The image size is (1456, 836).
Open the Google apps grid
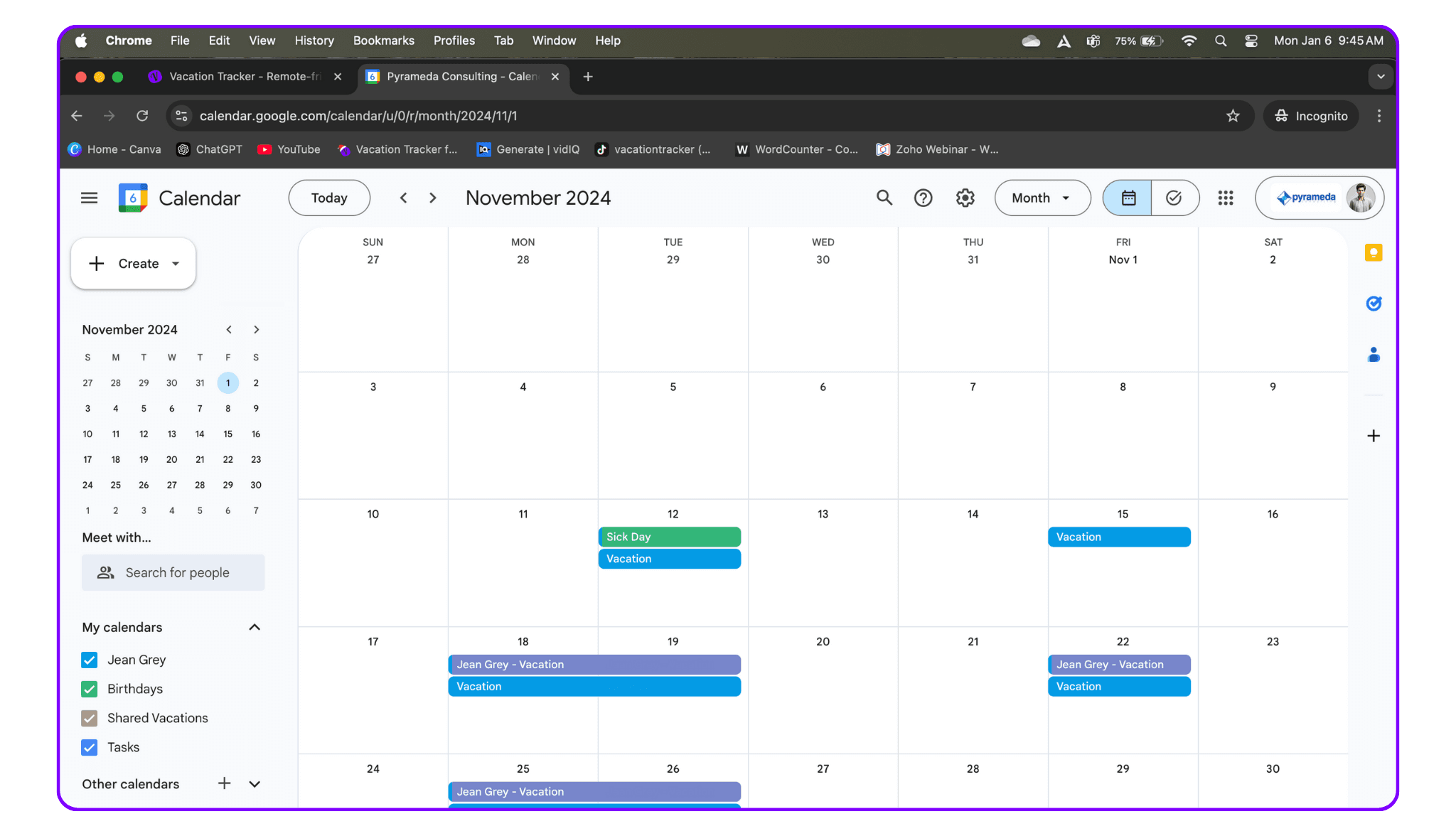coord(1225,198)
